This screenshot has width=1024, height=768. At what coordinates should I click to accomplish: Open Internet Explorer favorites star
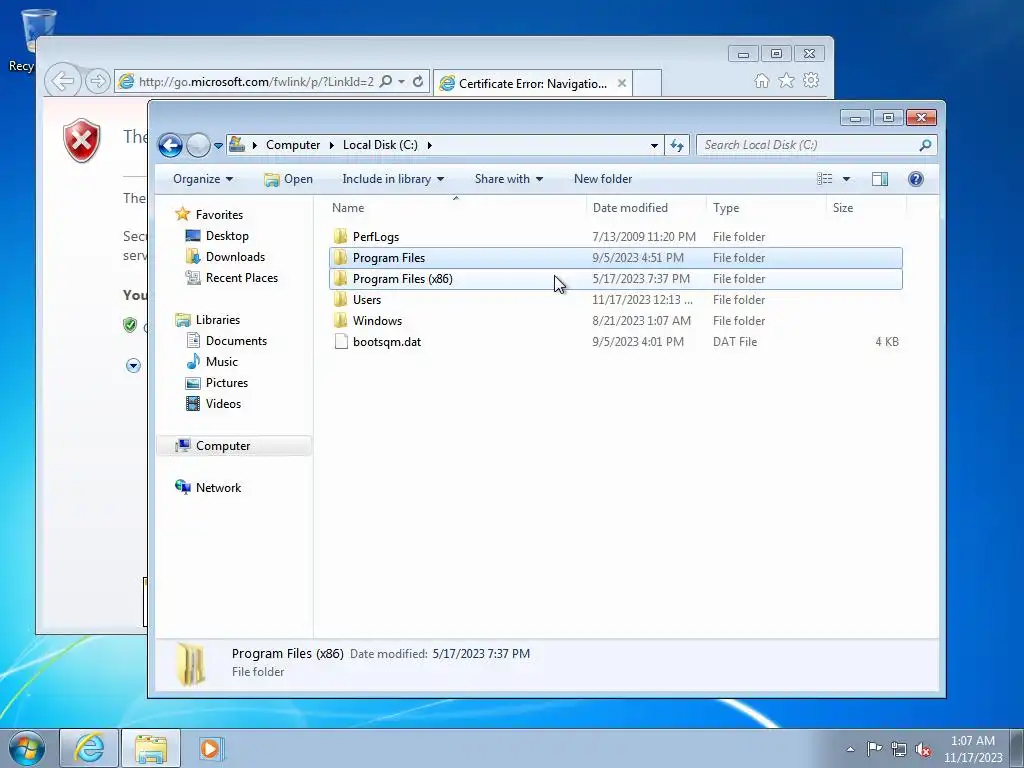tap(786, 80)
